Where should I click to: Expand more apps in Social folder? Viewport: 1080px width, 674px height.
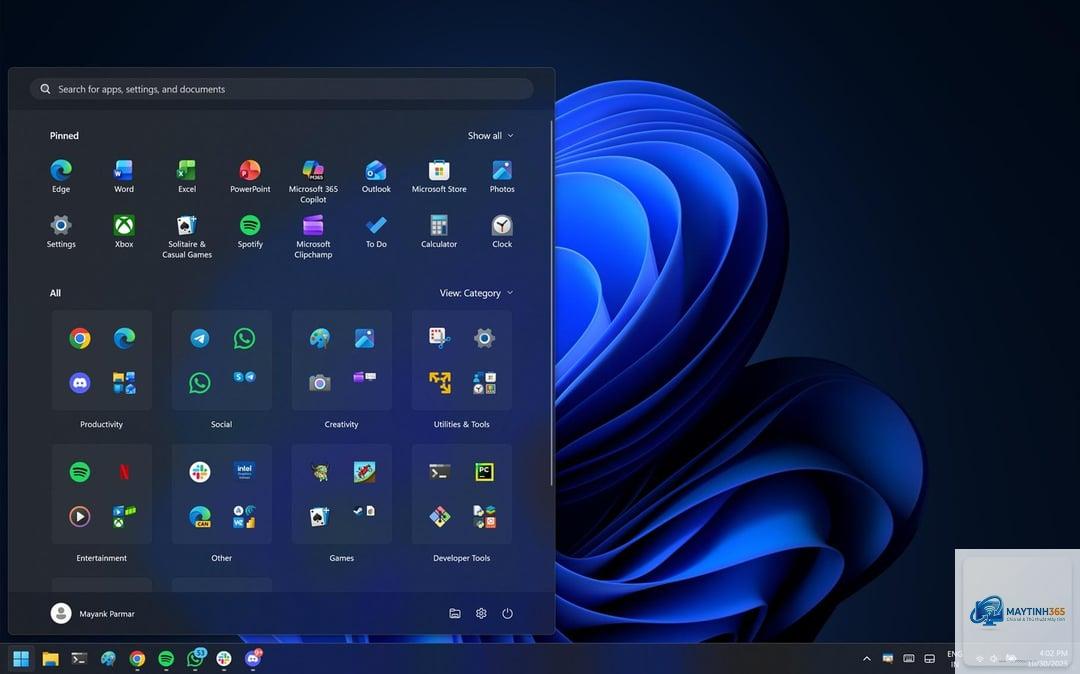tap(244, 377)
